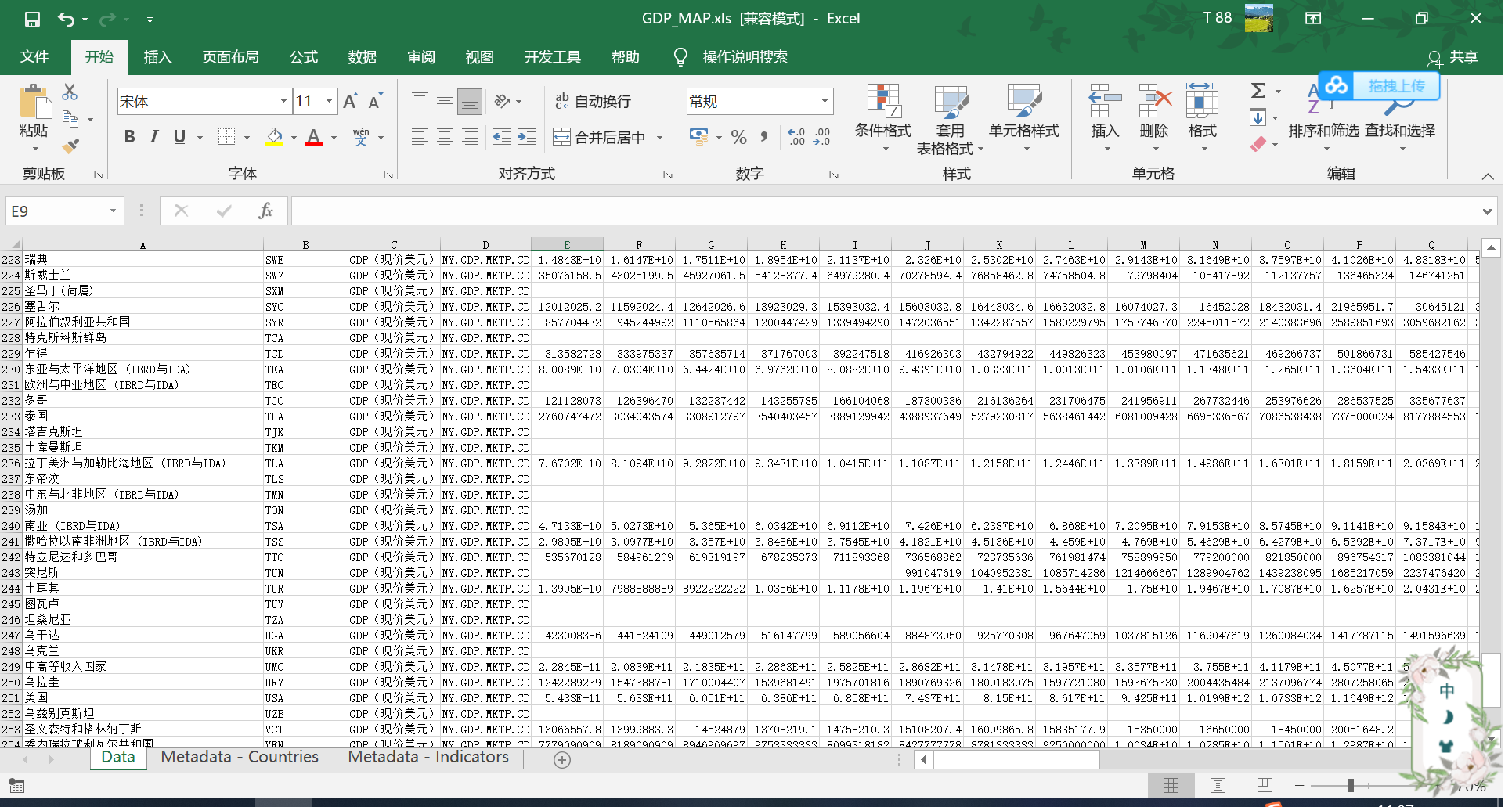Click the increase decimal icon

pos(796,137)
